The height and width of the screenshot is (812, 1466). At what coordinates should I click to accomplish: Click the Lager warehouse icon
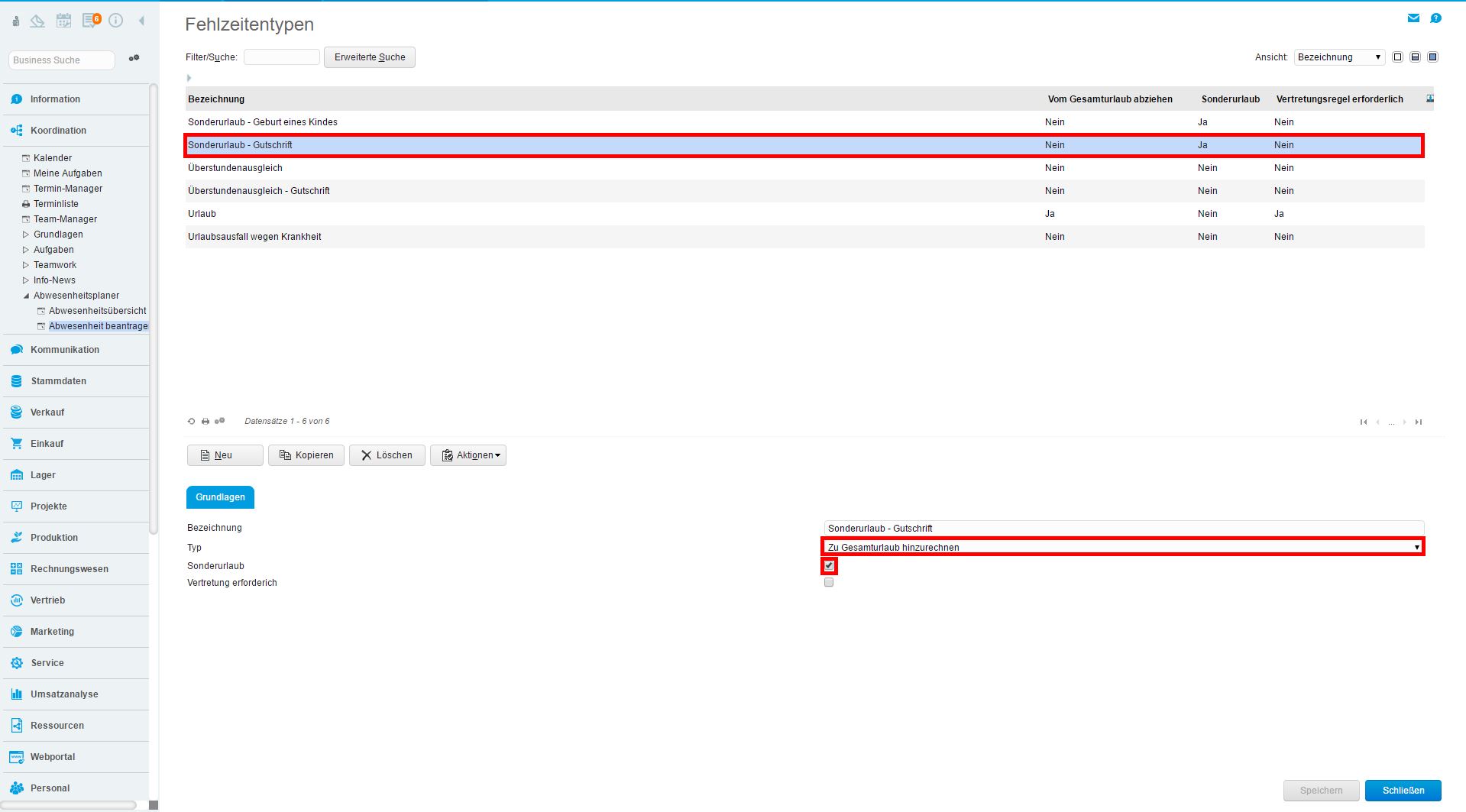(17, 475)
